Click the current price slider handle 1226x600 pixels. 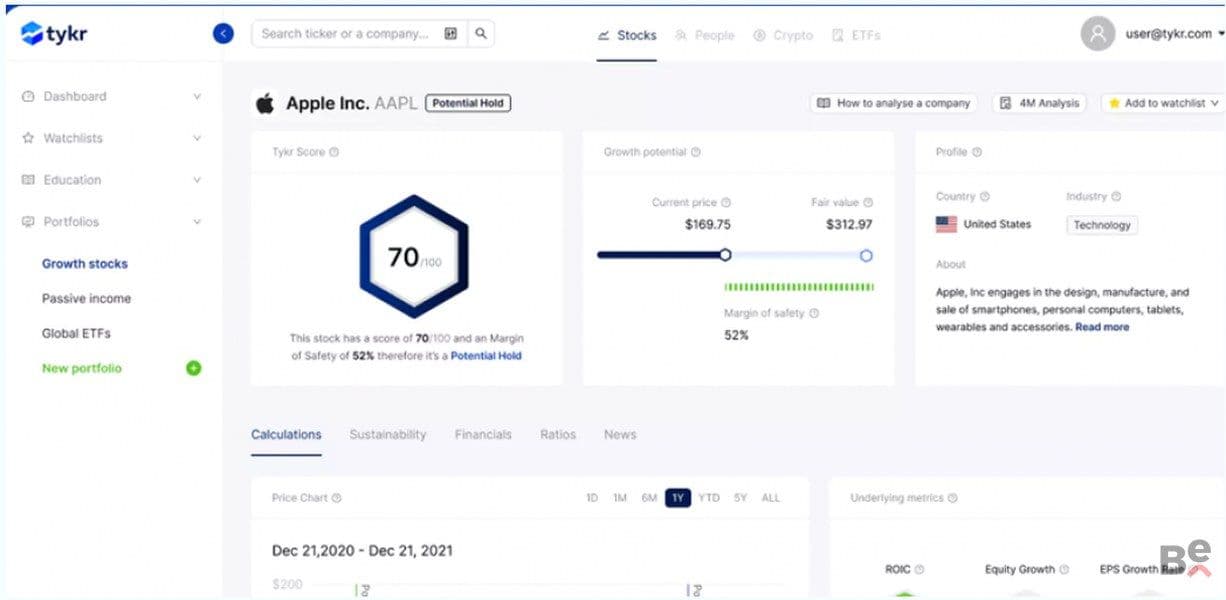coord(725,255)
